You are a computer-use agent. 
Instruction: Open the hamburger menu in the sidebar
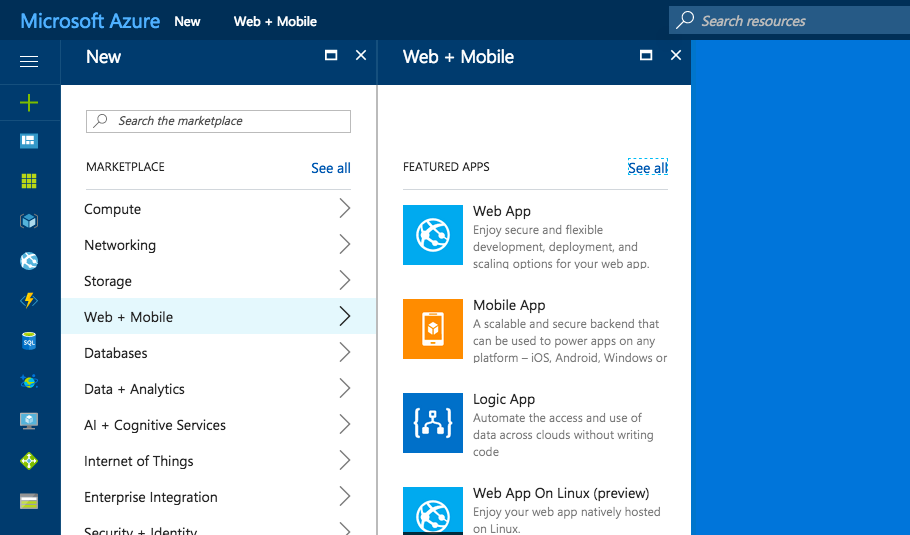click(x=29, y=62)
